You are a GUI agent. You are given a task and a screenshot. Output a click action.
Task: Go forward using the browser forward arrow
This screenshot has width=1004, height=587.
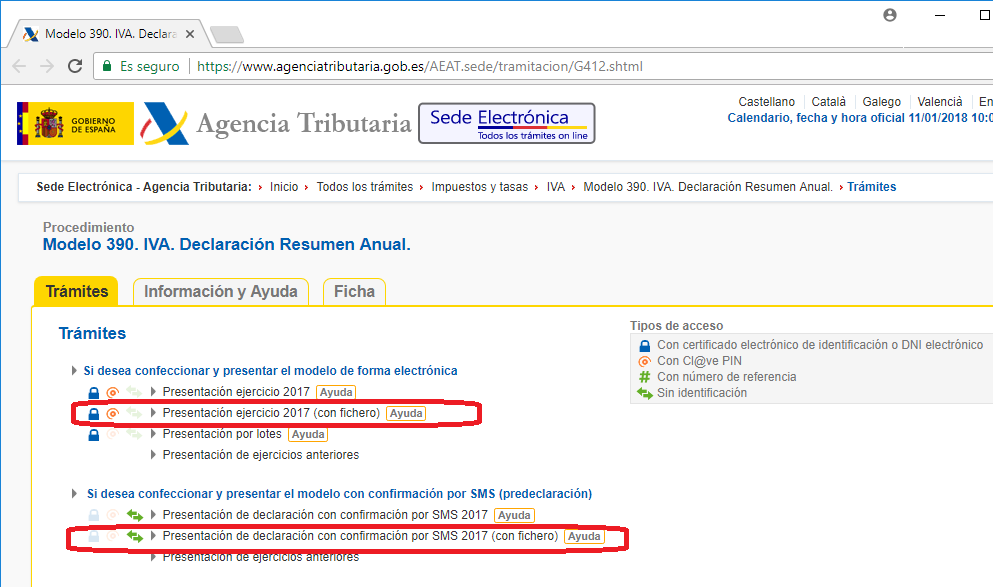(47, 66)
